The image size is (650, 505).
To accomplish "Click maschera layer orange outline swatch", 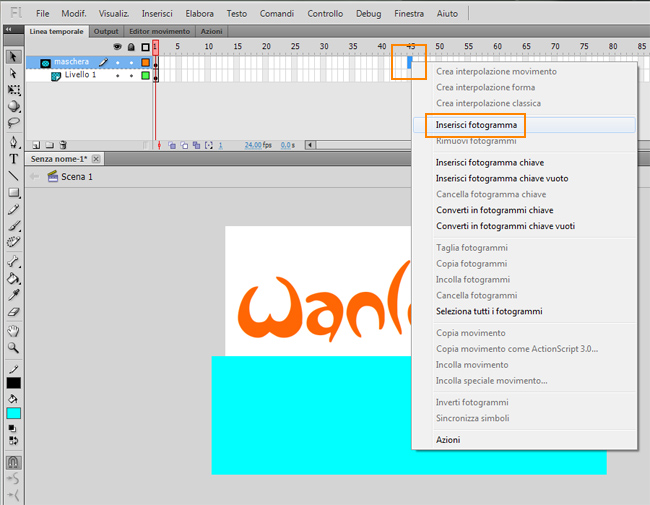I will [x=145, y=63].
